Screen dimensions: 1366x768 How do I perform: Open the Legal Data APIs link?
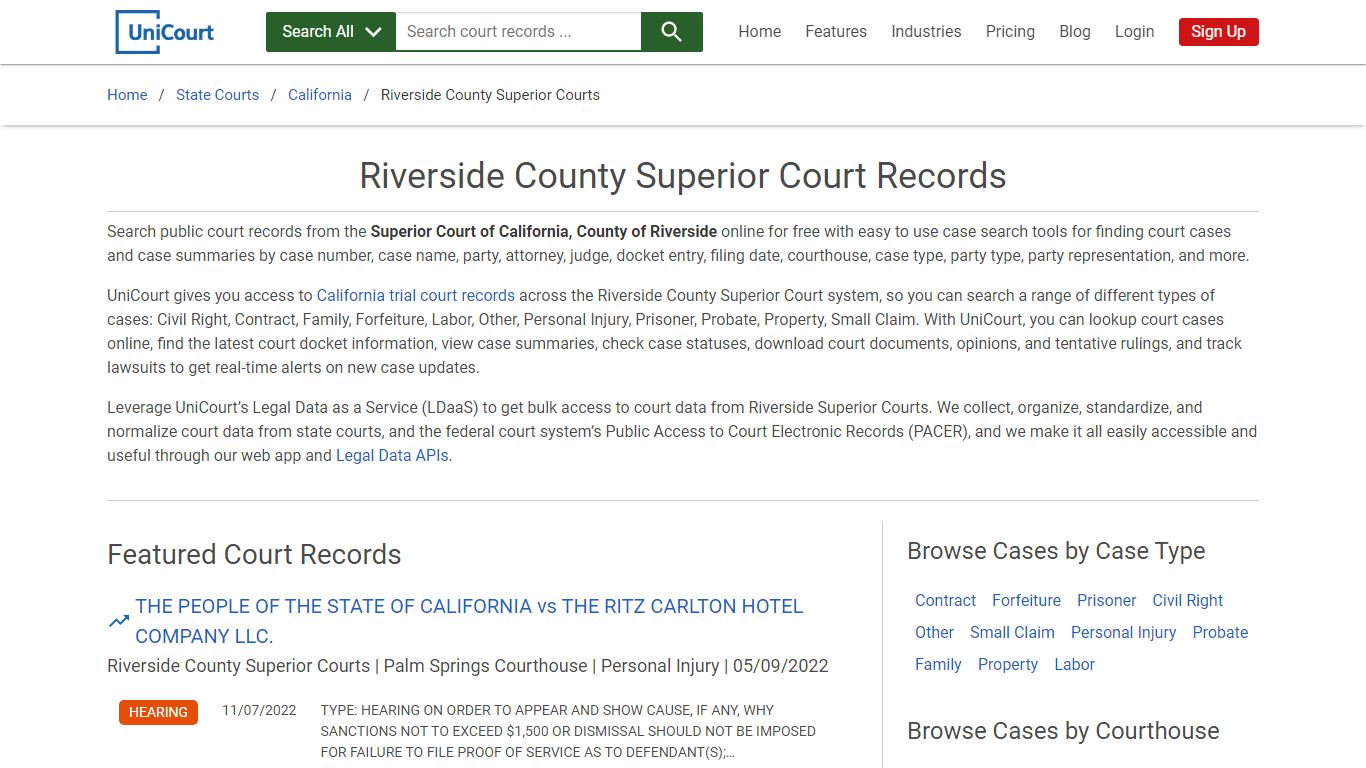pyautogui.click(x=393, y=456)
